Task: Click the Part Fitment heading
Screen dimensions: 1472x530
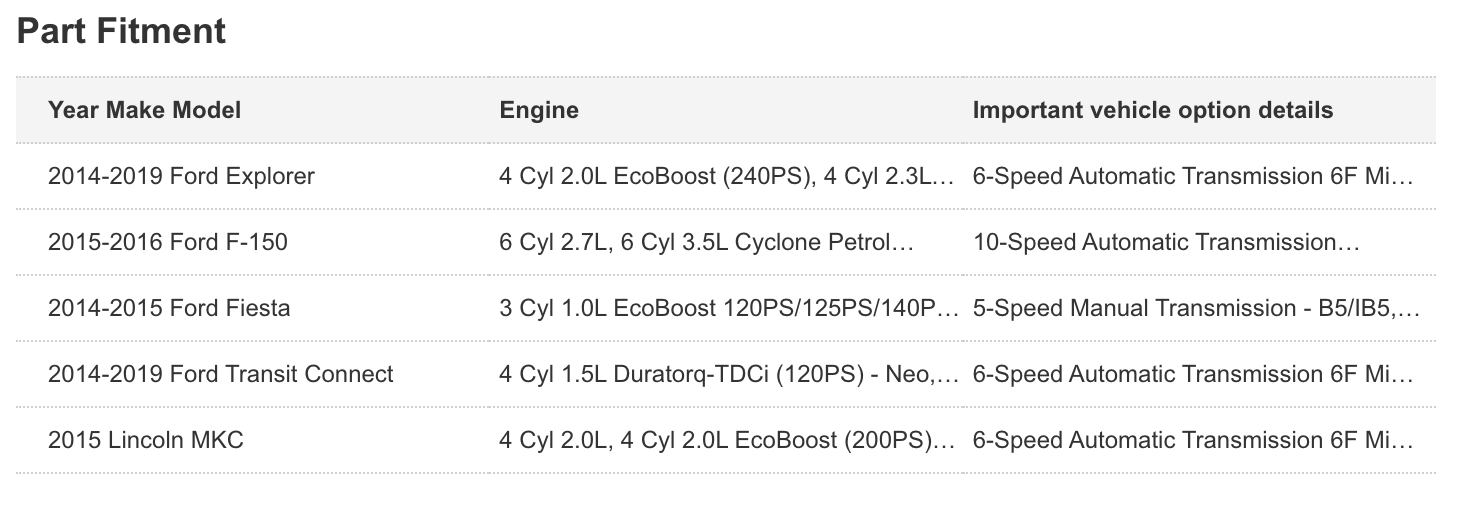Action: [122, 31]
